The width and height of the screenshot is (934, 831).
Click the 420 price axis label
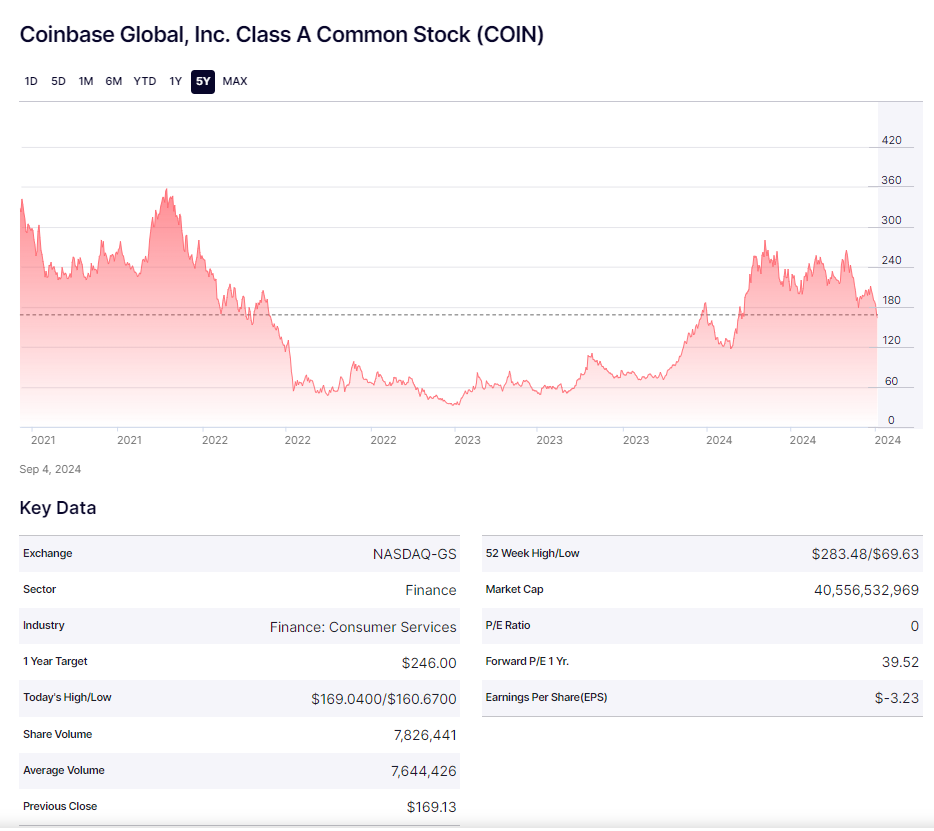click(x=891, y=140)
